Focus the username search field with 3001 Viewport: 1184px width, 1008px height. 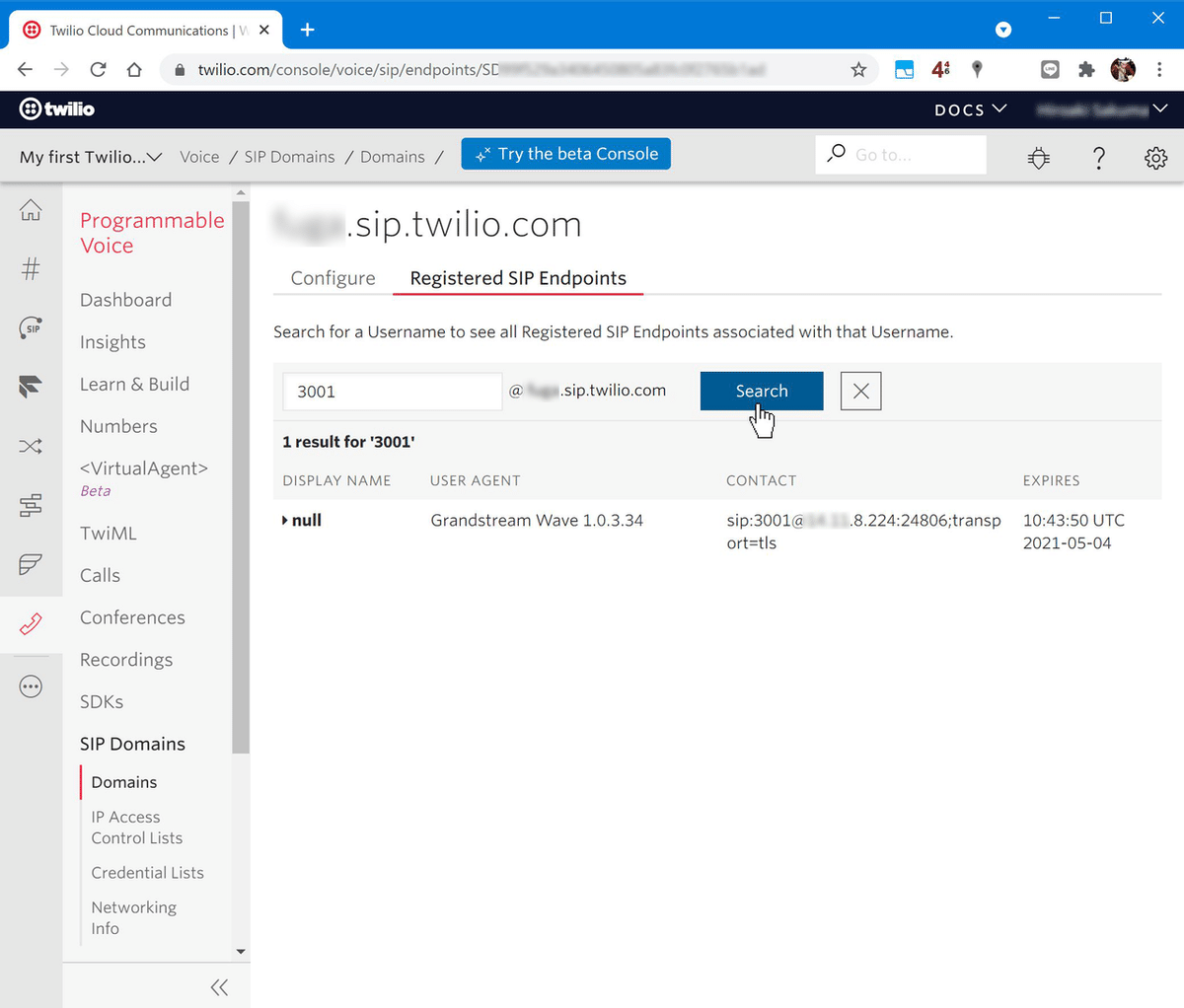pos(393,391)
